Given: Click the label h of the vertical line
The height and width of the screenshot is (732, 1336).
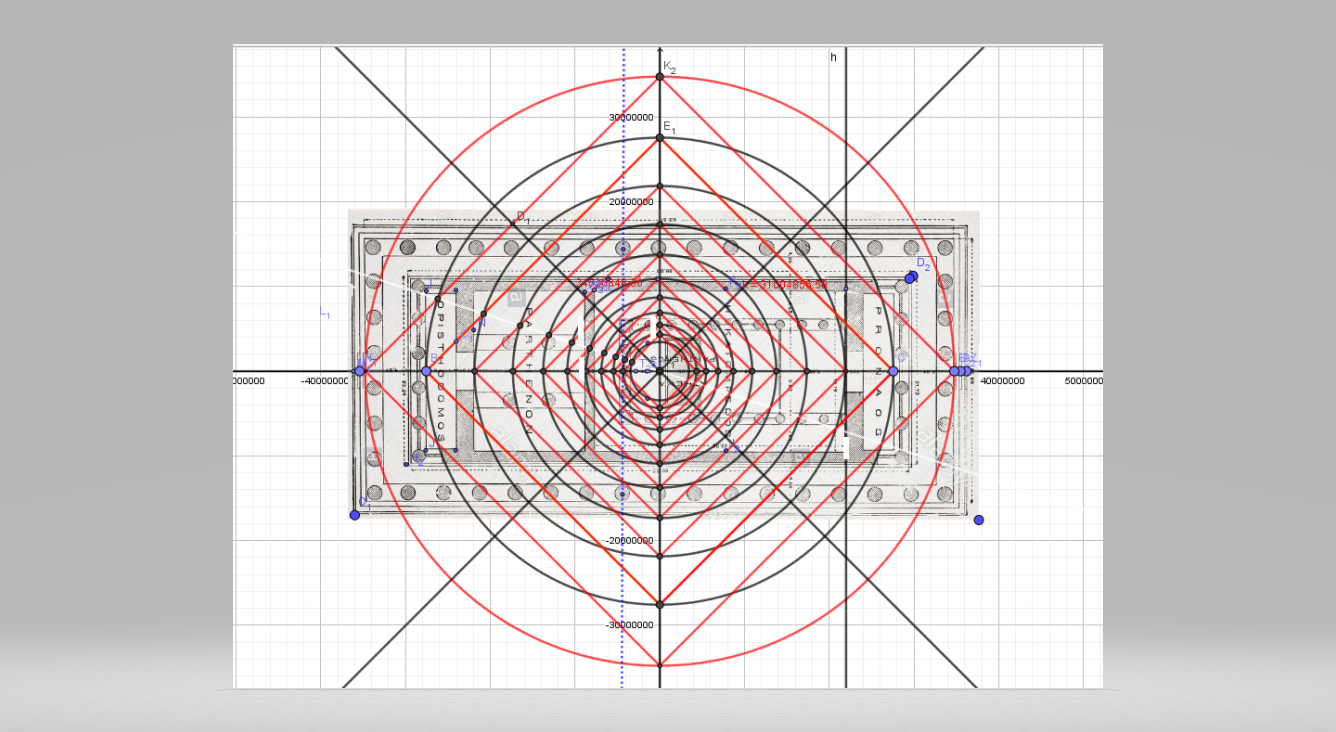Looking at the screenshot, I should click(833, 58).
